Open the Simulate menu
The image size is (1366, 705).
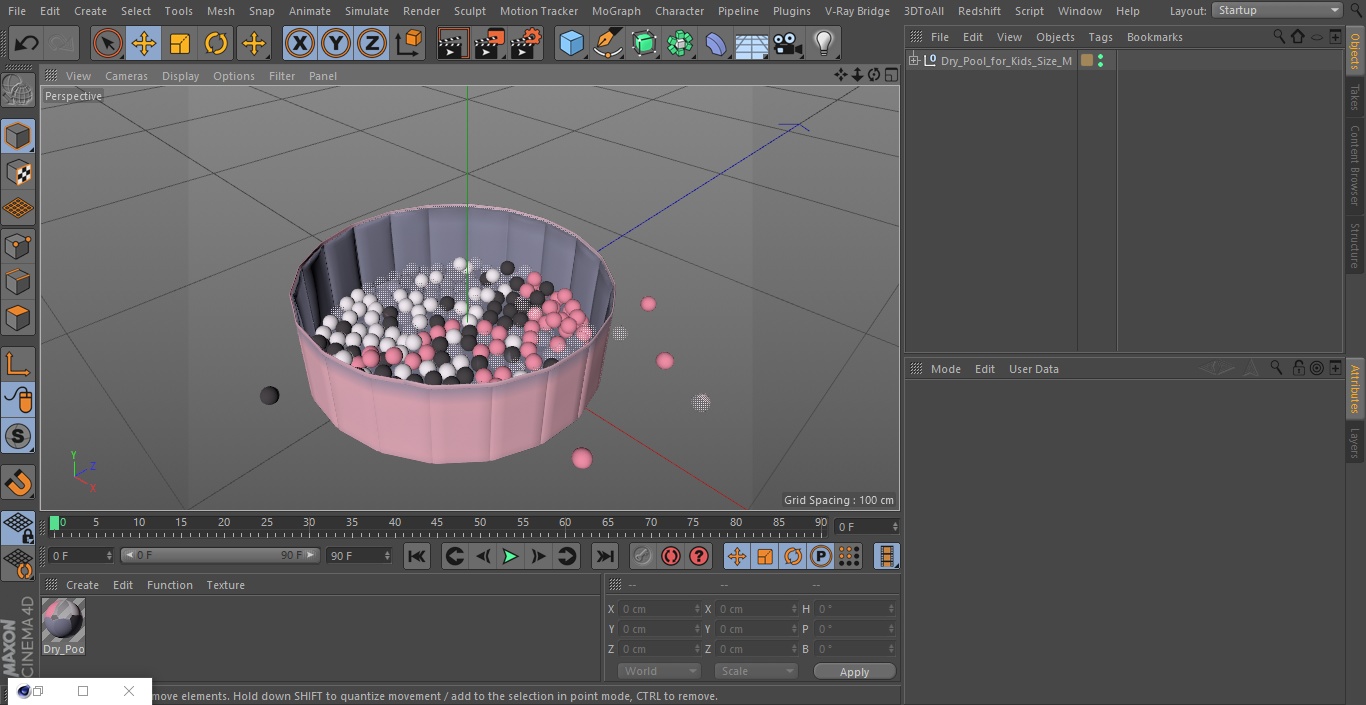[366, 11]
